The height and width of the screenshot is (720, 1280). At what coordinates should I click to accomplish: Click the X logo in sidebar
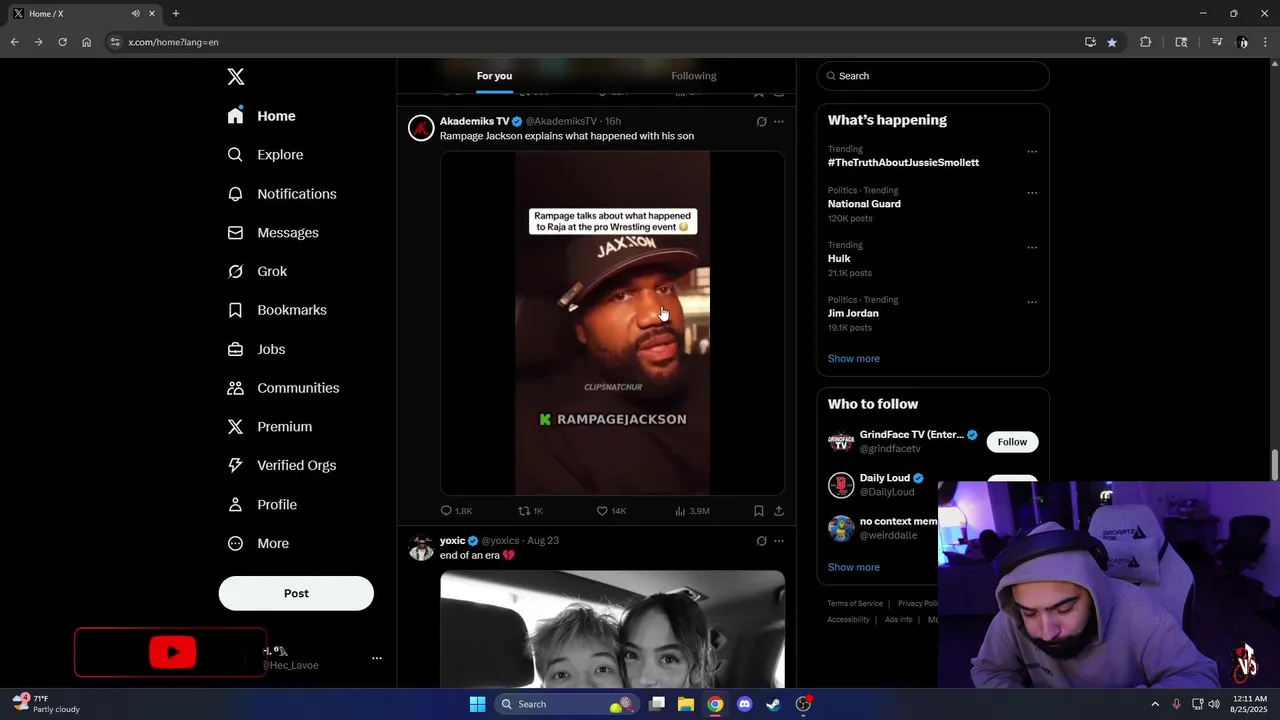click(235, 77)
